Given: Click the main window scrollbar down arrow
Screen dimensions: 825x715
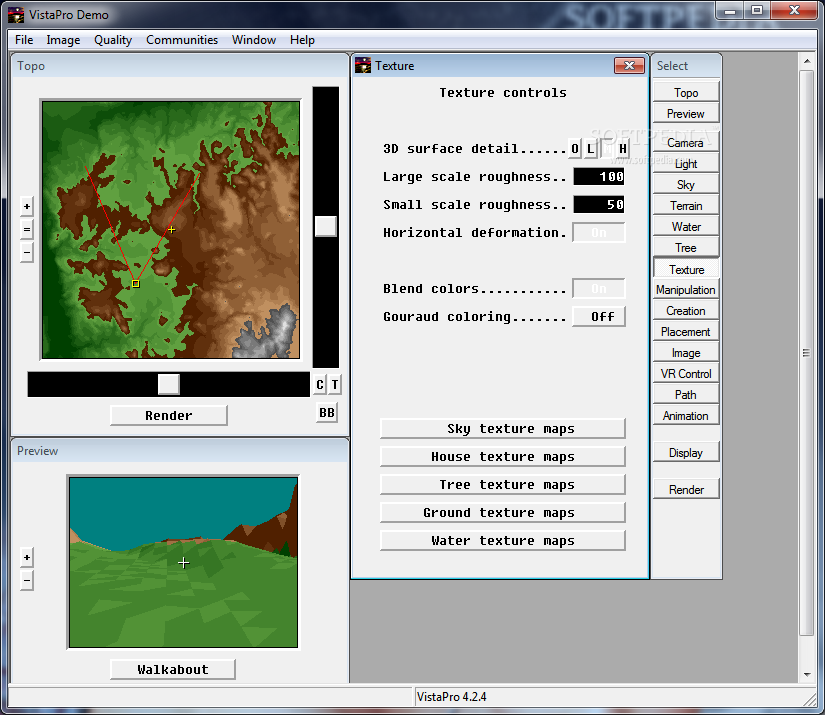Looking at the screenshot, I should [807, 674].
